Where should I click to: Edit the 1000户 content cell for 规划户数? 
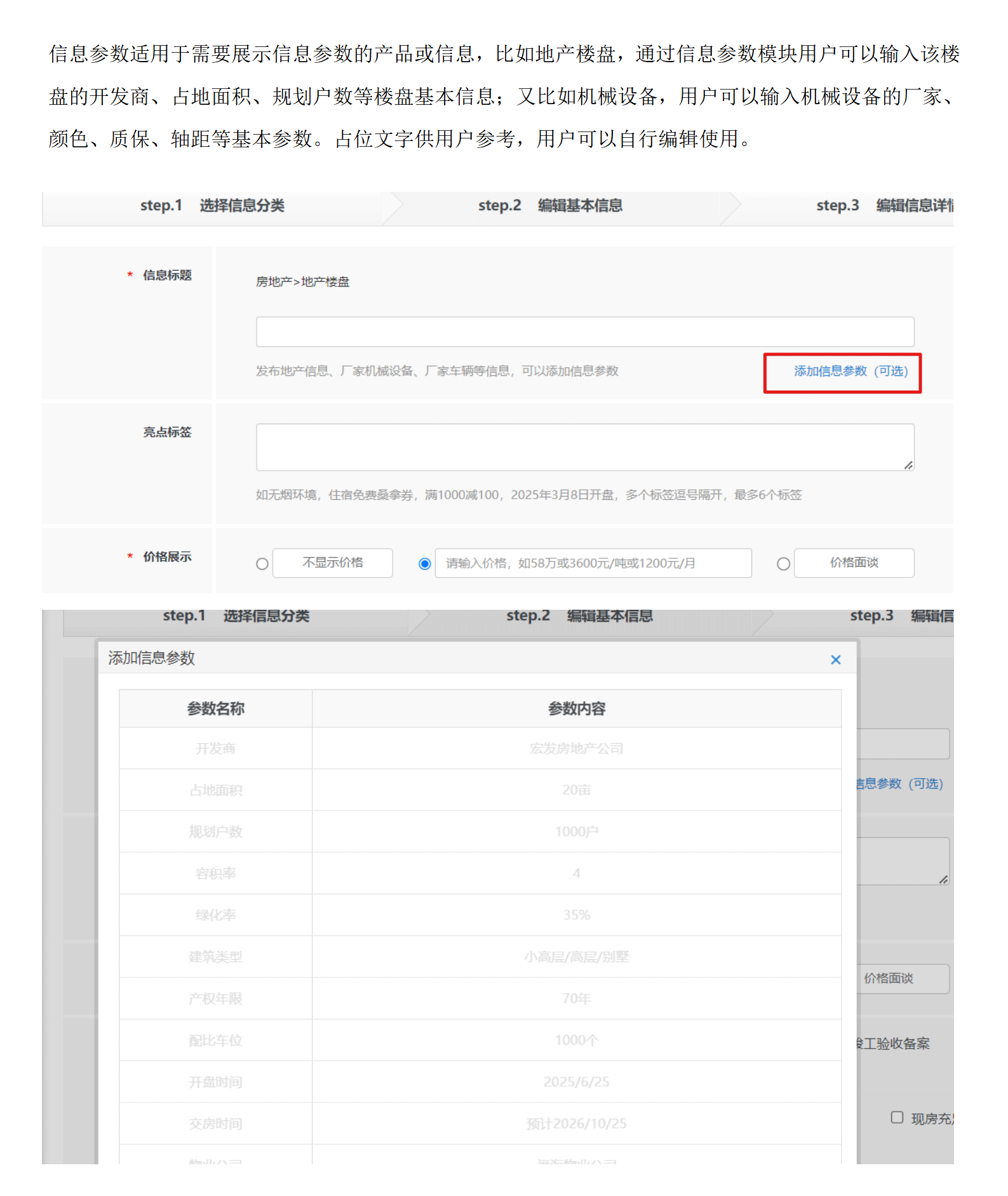pyautogui.click(x=576, y=832)
